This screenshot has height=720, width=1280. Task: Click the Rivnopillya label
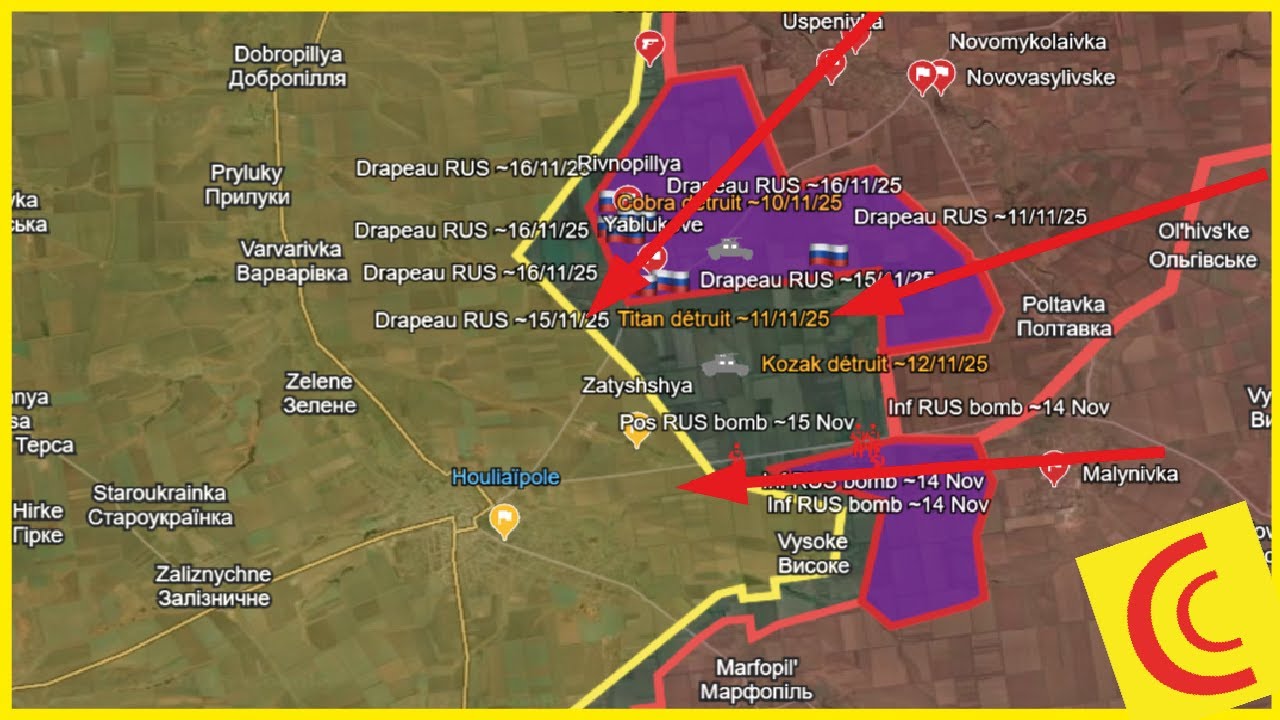pos(629,164)
